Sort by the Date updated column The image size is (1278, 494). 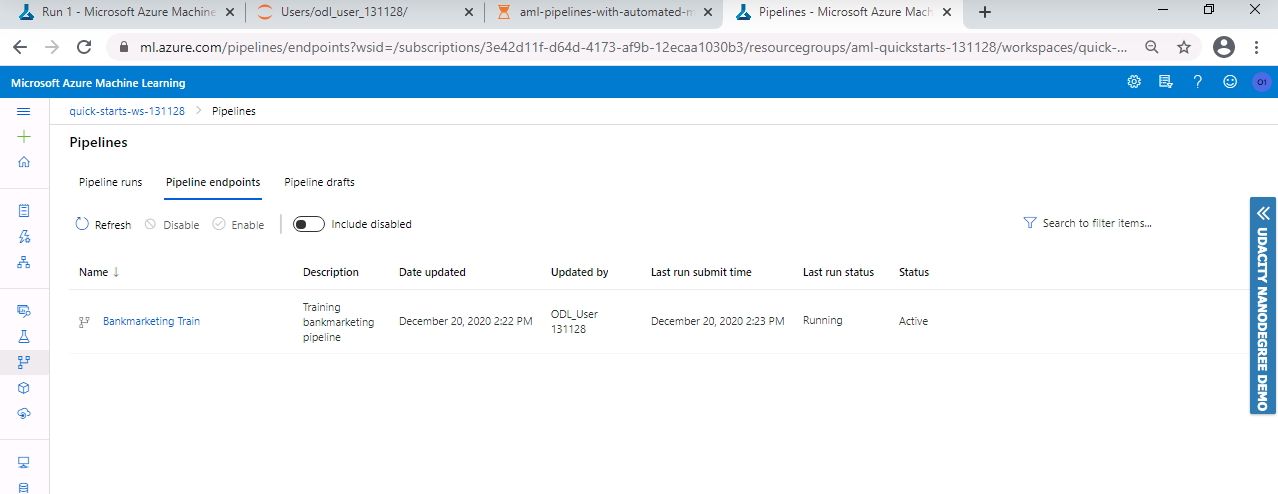[x=432, y=272]
